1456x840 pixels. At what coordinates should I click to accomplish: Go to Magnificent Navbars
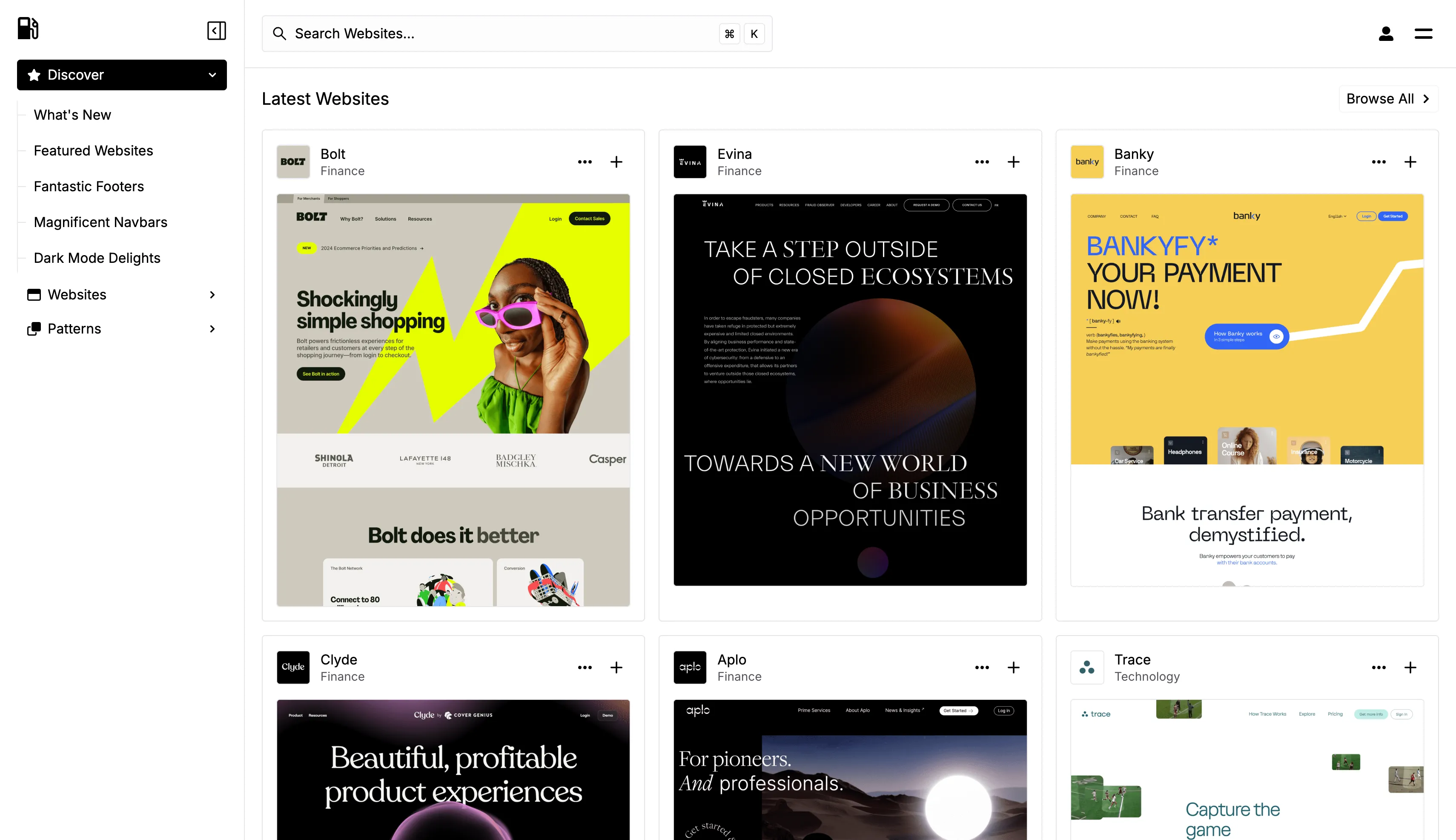100,222
